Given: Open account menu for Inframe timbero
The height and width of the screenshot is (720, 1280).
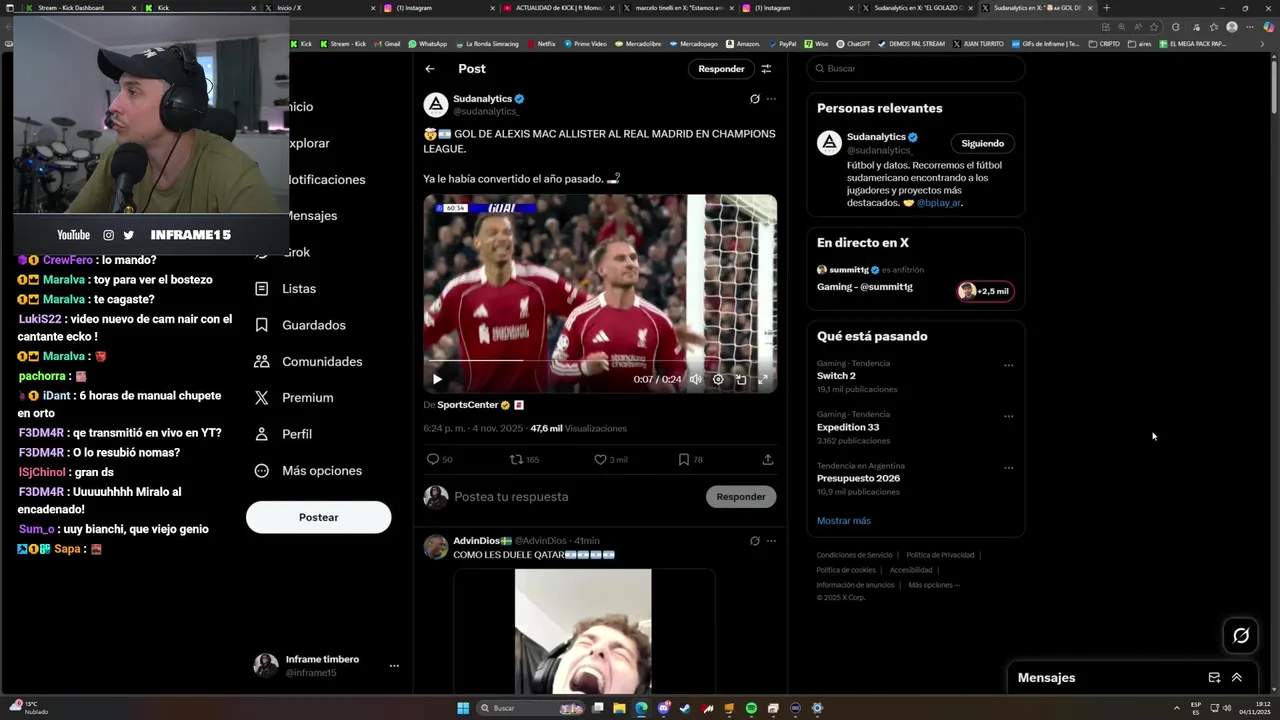Looking at the screenshot, I should tap(326, 666).
